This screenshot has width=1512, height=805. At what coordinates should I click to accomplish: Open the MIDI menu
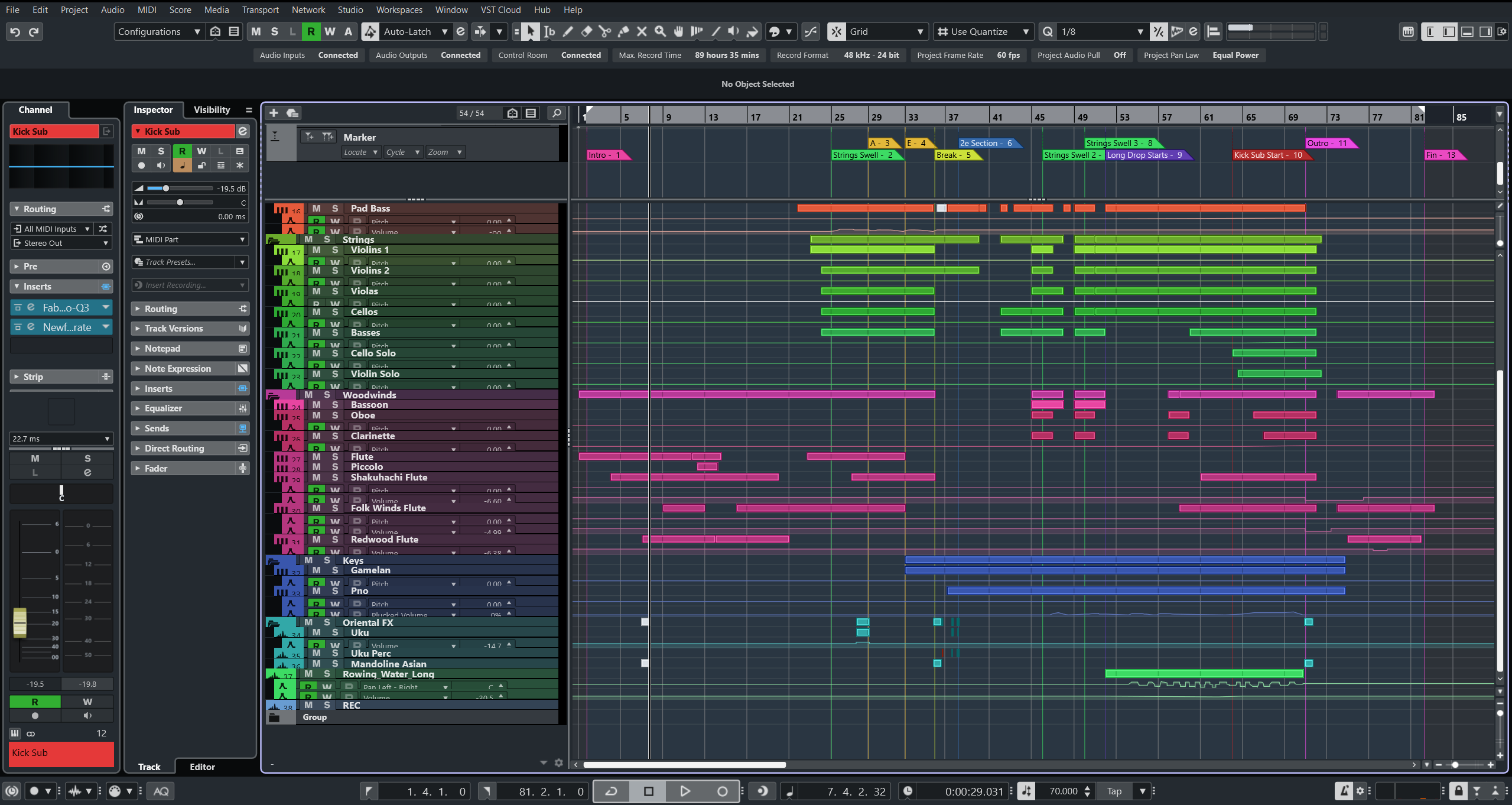click(147, 9)
